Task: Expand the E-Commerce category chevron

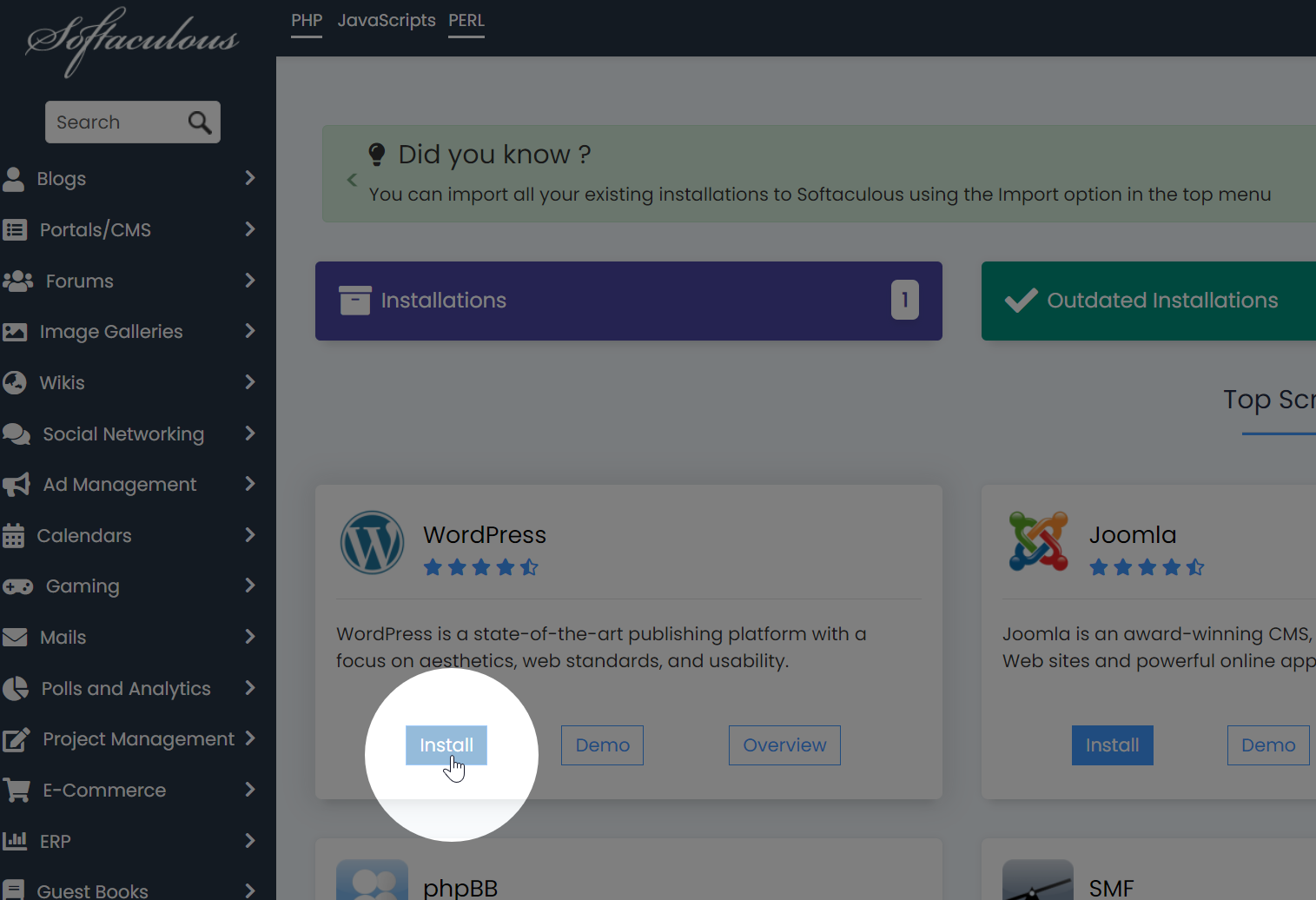Action: 250,790
